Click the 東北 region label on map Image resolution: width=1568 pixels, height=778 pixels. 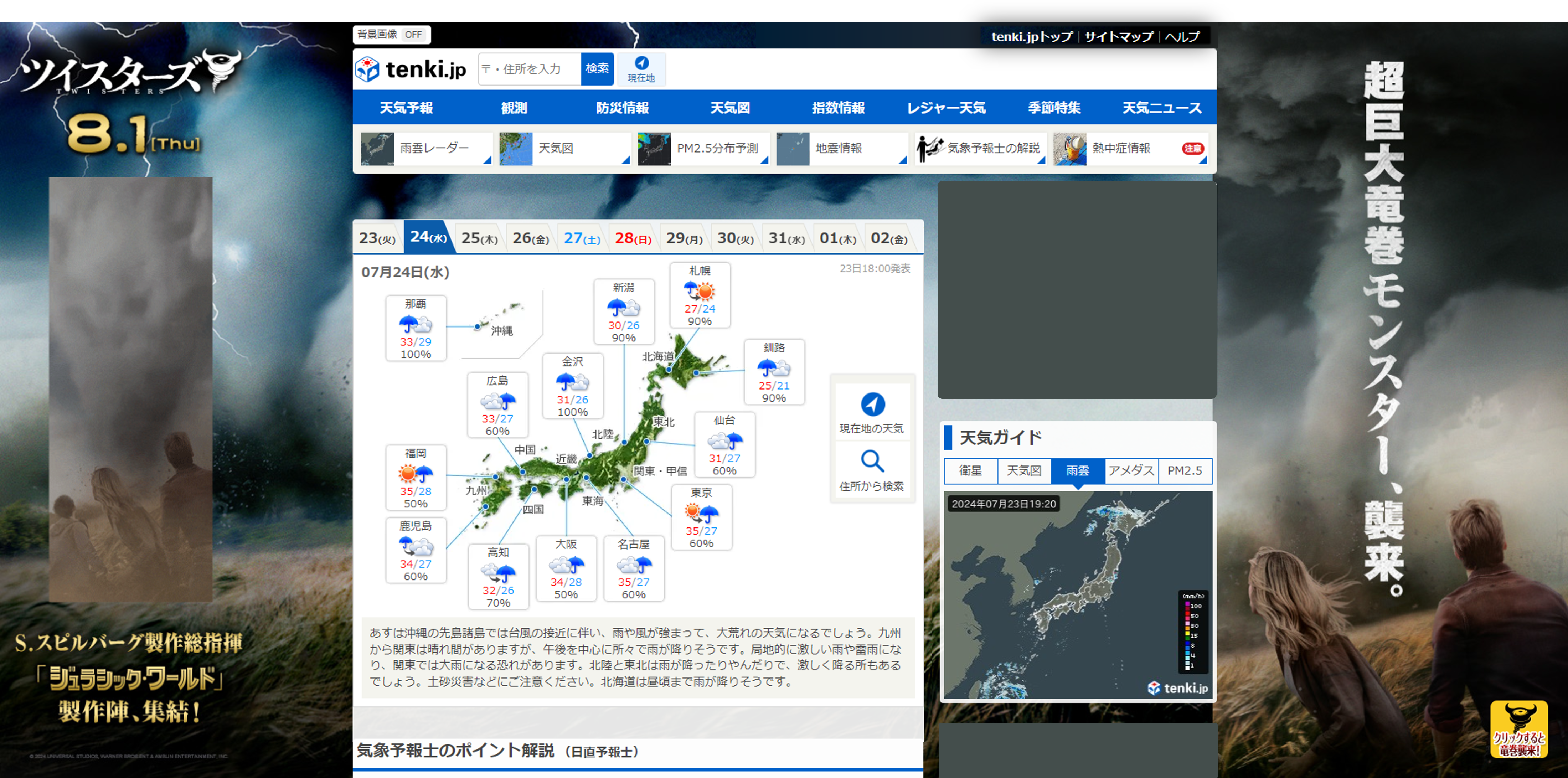coord(664,421)
